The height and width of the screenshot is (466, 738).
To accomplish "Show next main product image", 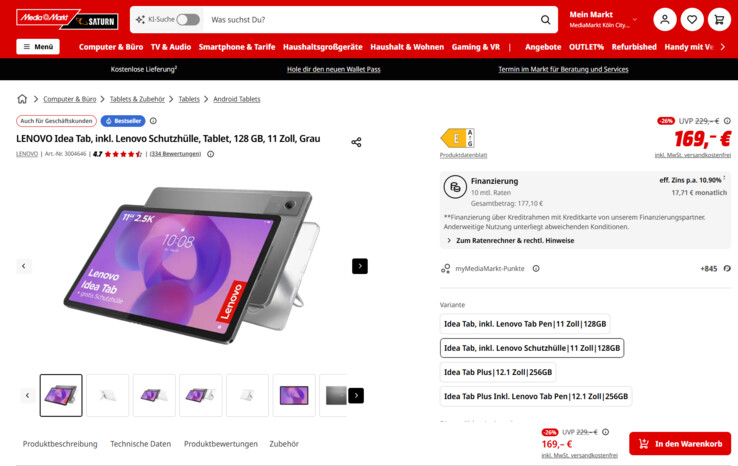I will click(x=360, y=266).
